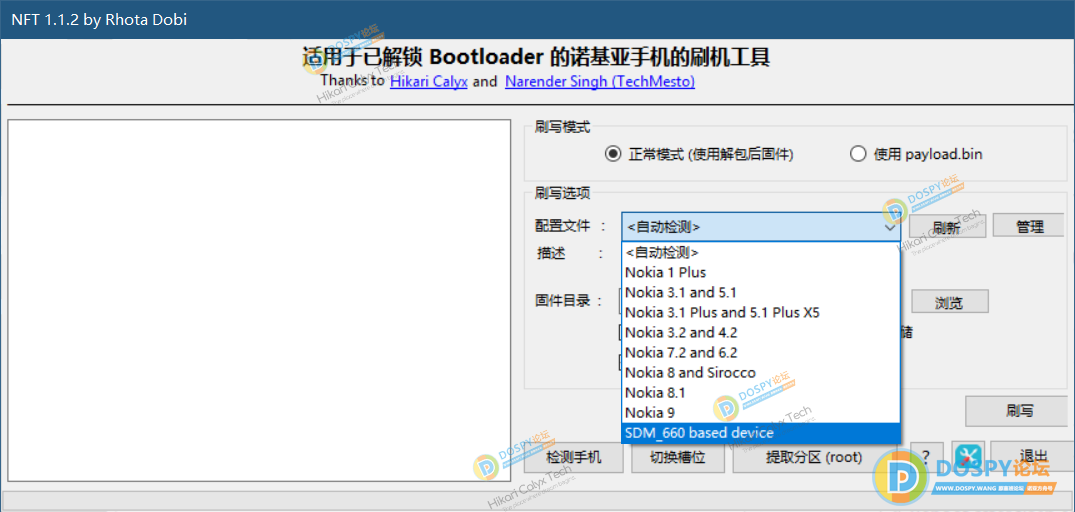This screenshot has width=1075, height=512.
Task: Choose Nokia 8.1 from list
Action: (760, 393)
